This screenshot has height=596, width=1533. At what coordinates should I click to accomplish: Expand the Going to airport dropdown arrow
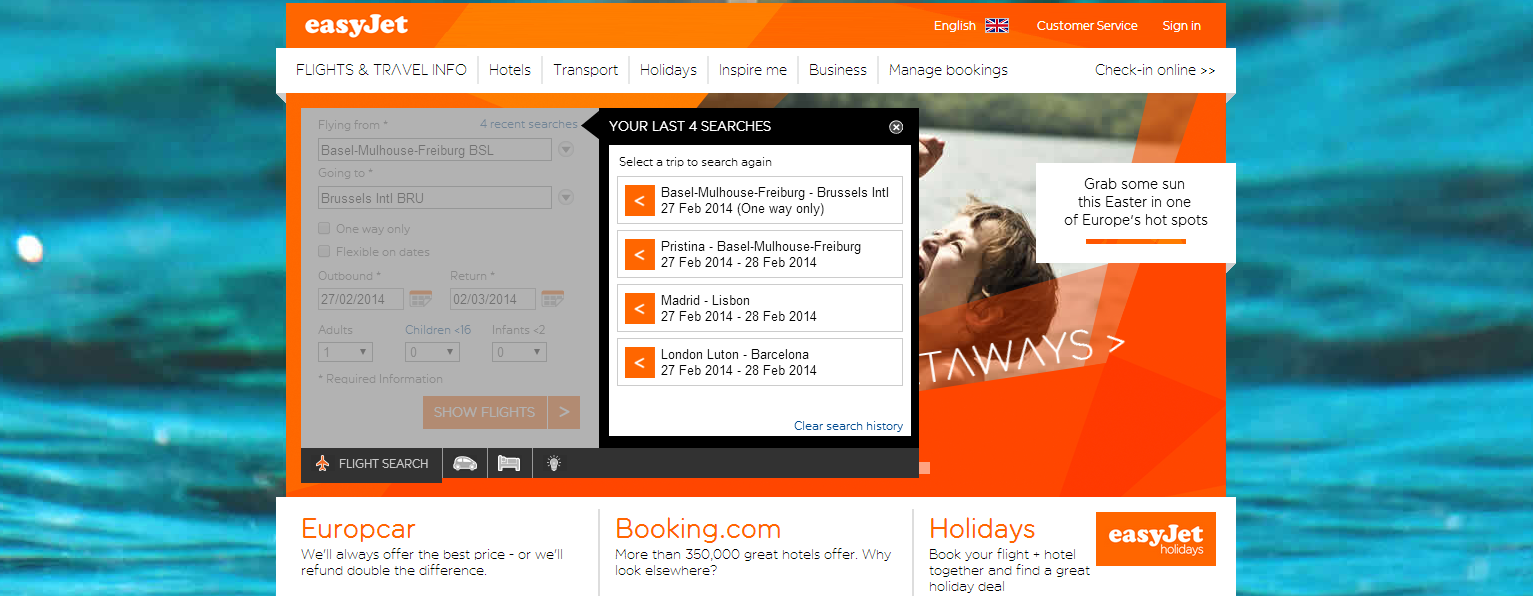pyautogui.click(x=566, y=198)
